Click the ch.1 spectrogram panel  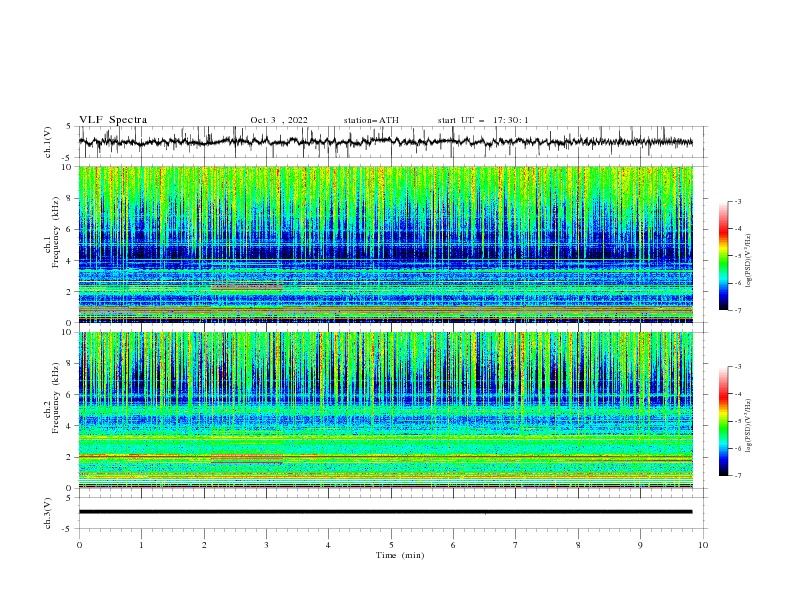pyautogui.click(x=386, y=244)
